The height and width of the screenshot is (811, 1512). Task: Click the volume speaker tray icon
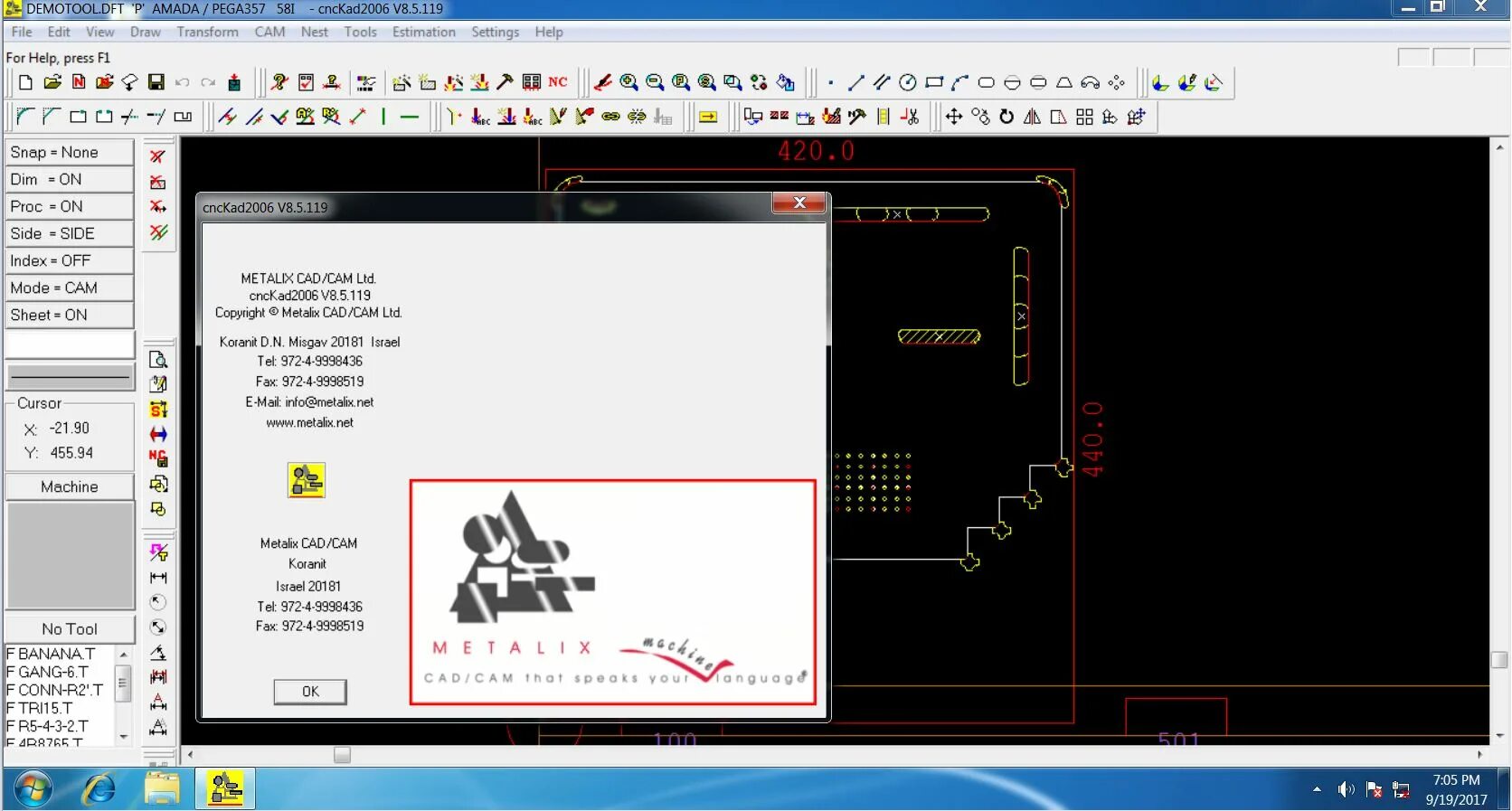[x=1346, y=789]
